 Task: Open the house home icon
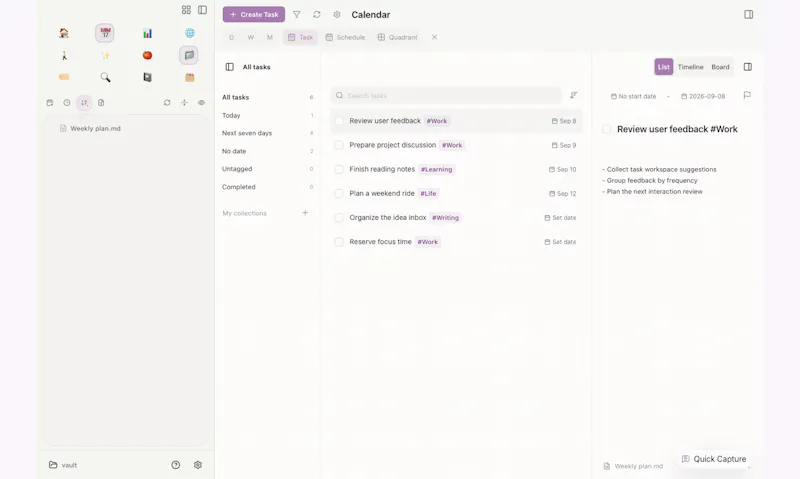[64, 33]
